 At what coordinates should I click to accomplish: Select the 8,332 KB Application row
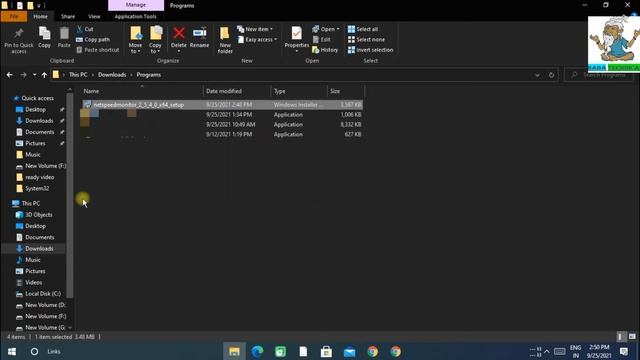tap(222, 124)
